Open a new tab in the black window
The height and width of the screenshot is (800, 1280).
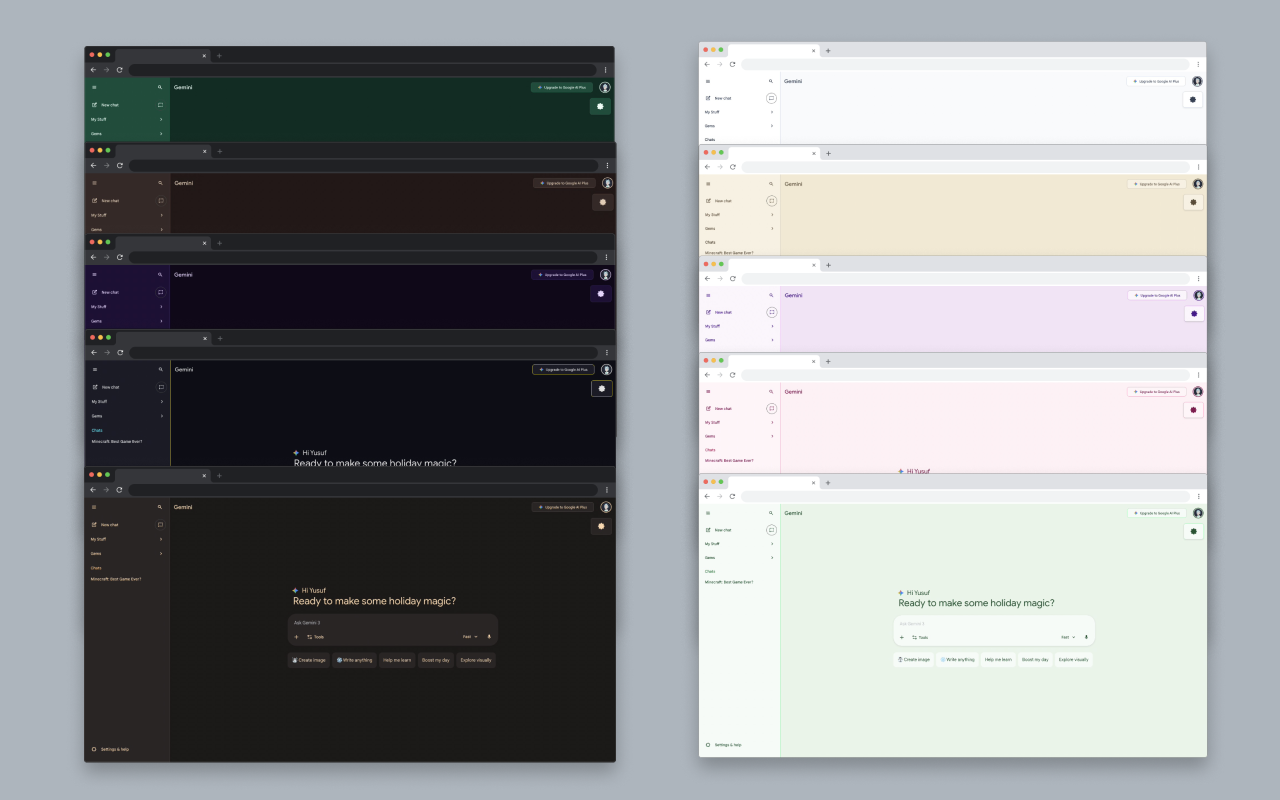[x=220, y=475]
